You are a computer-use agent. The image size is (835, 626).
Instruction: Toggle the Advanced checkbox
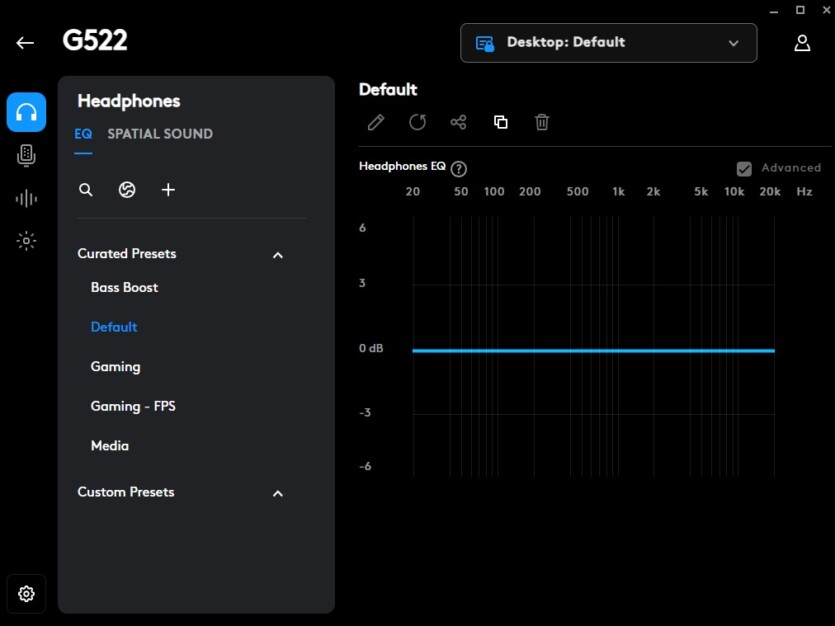click(x=744, y=169)
